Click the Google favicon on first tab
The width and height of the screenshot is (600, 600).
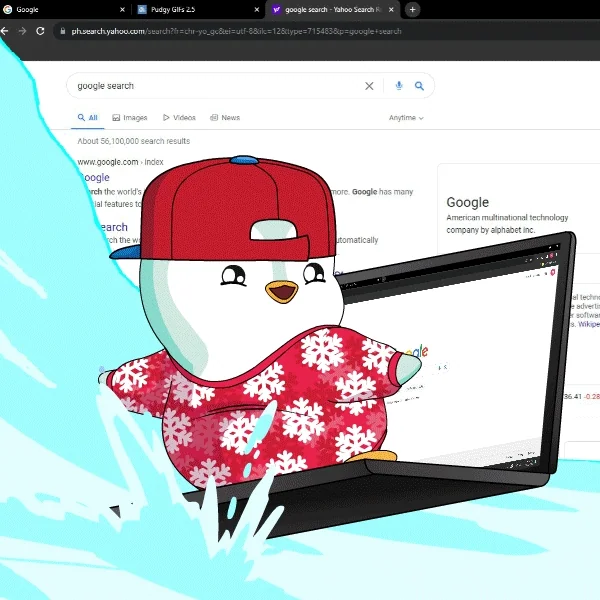point(7,10)
